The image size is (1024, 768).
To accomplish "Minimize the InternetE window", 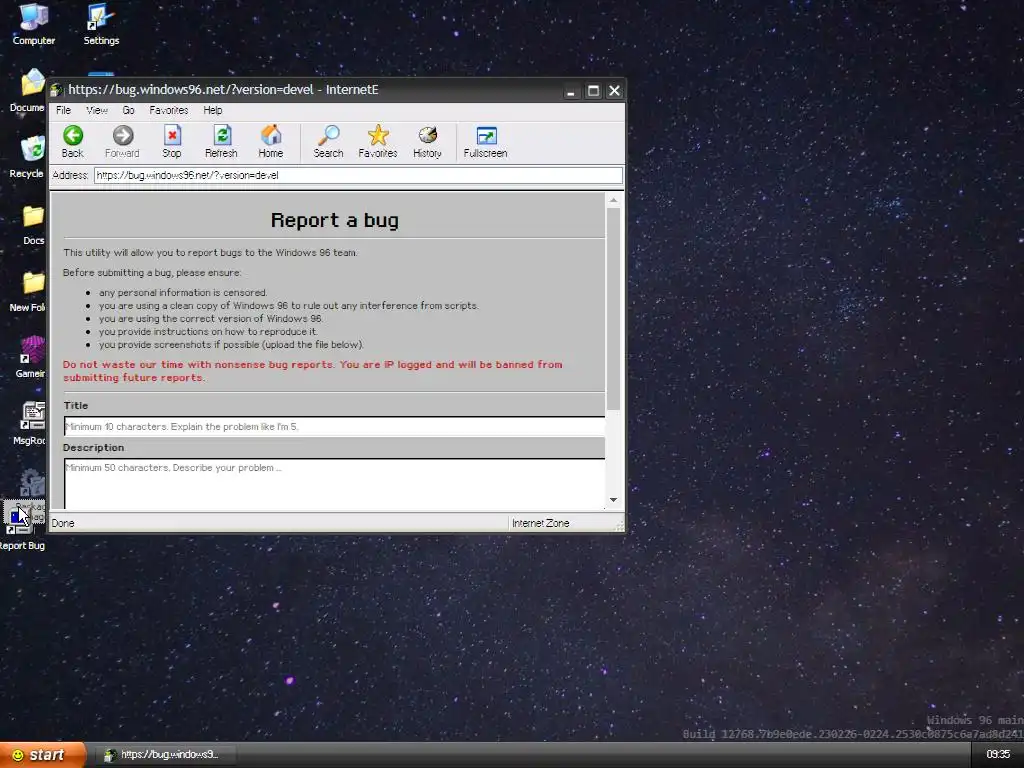I will (x=571, y=91).
